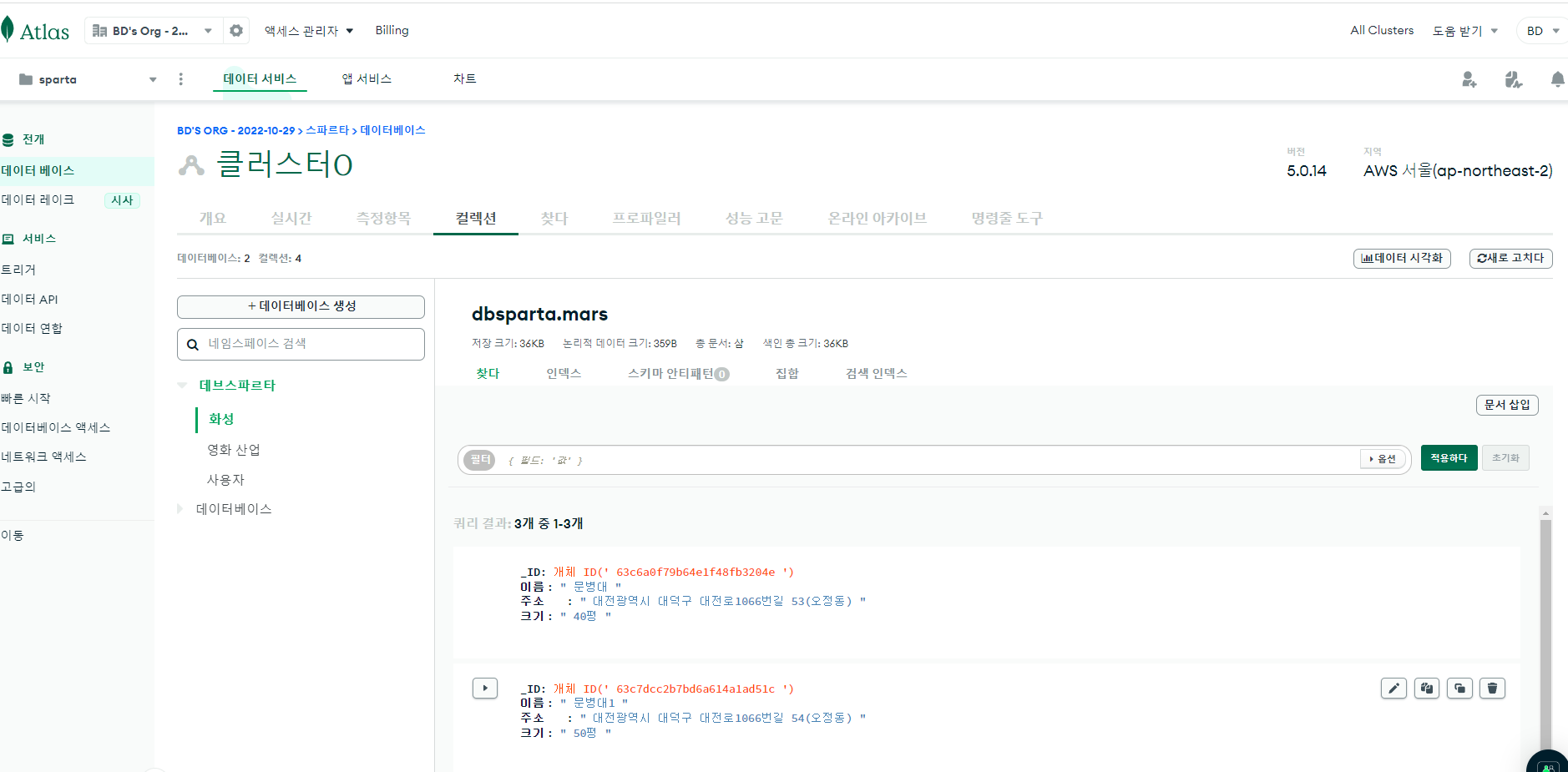Open the 도움 받기 help dropdown
1568x772 pixels.
pyautogui.click(x=1465, y=31)
